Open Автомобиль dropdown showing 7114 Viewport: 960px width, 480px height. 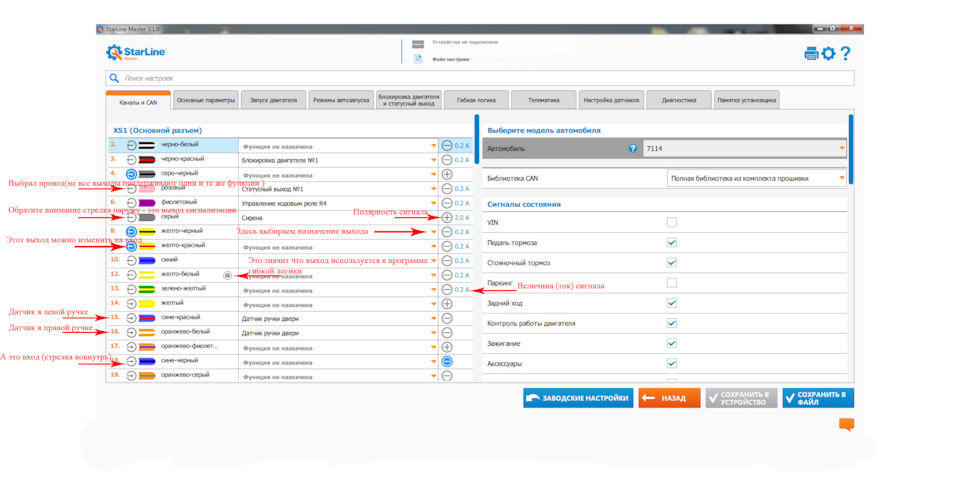744,148
